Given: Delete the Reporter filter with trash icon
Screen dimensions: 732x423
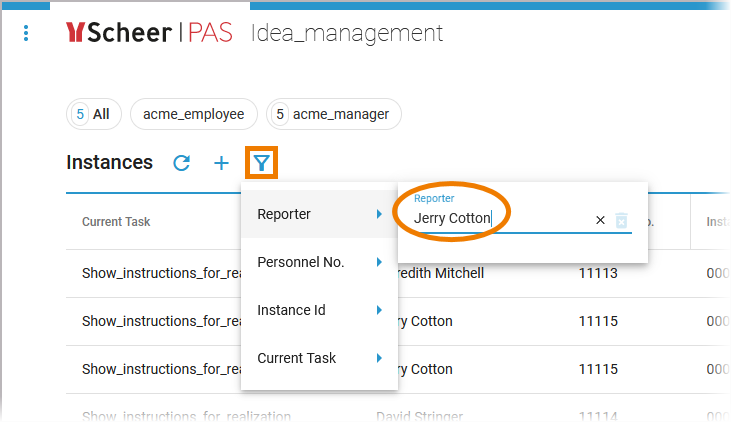Looking at the screenshot, I should click(621, 220).
